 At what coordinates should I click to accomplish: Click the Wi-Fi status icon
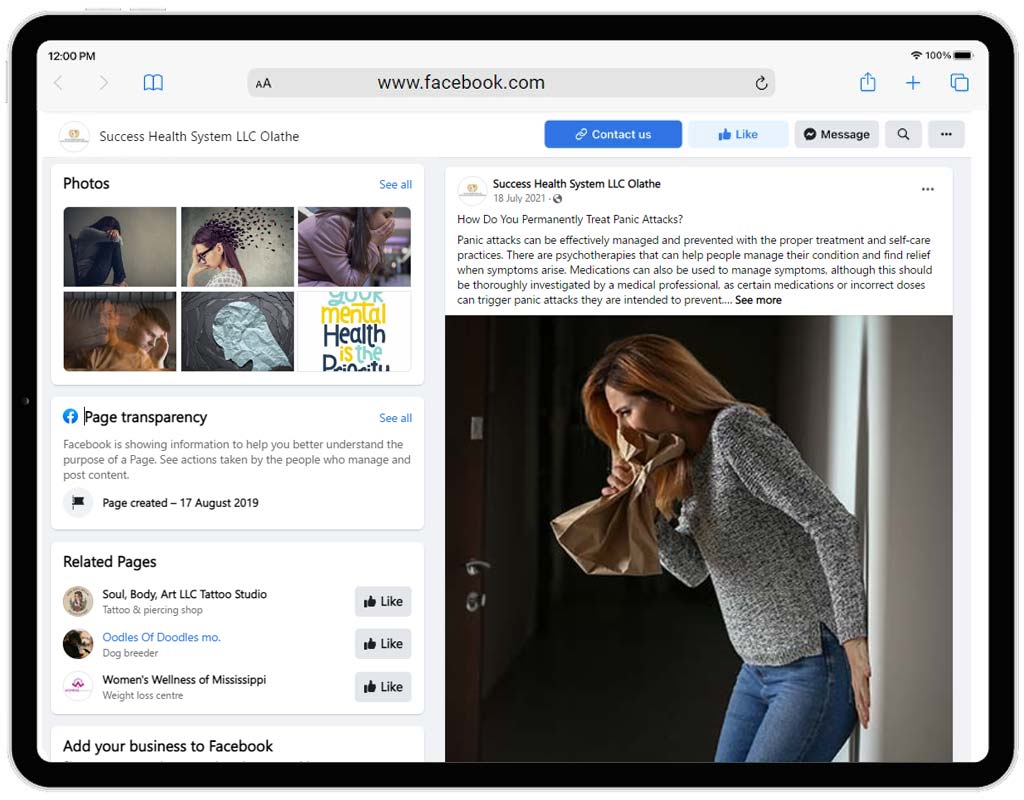pos(916,56)
